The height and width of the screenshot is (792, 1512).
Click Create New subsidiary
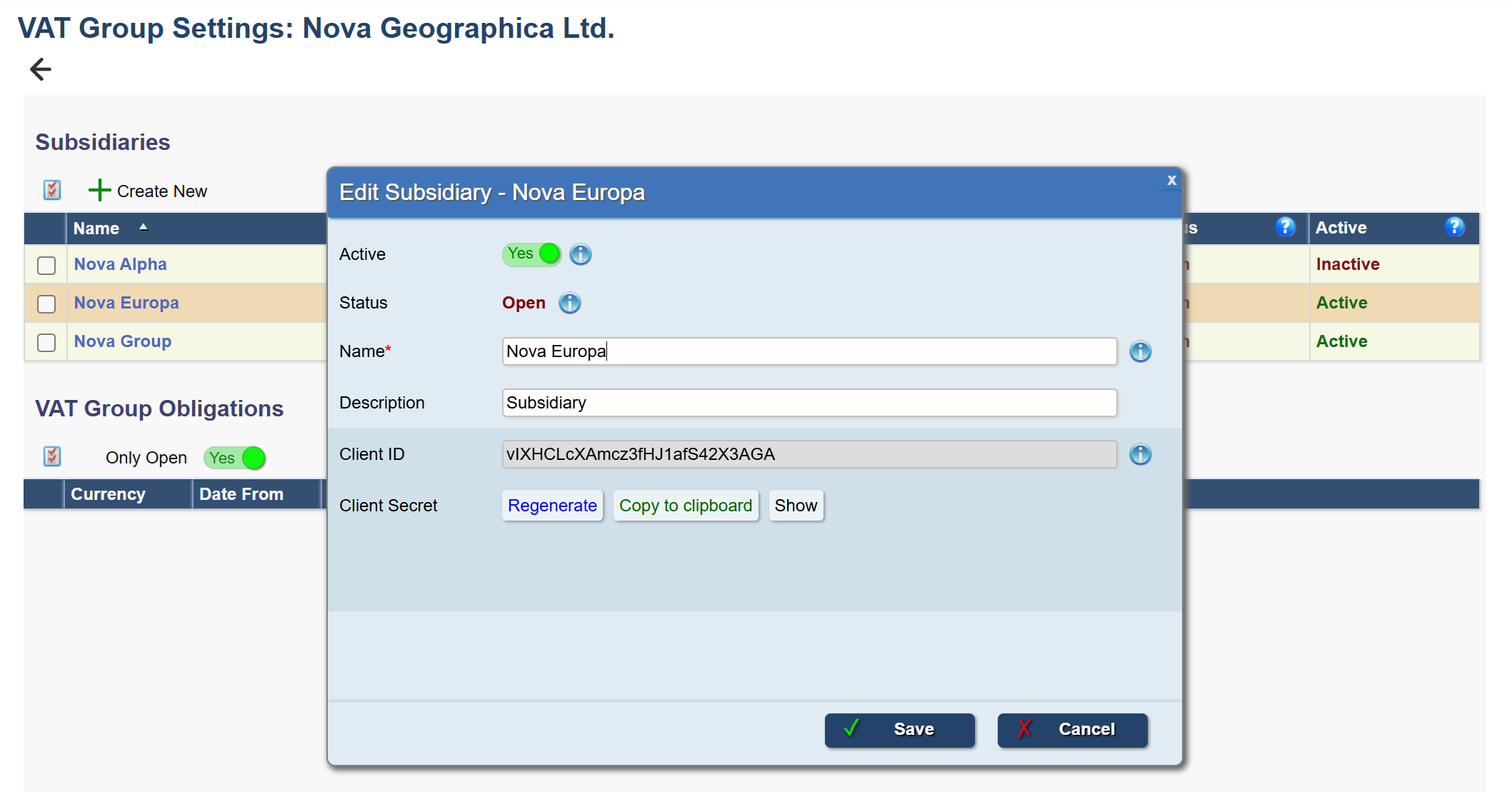[148, 191]
